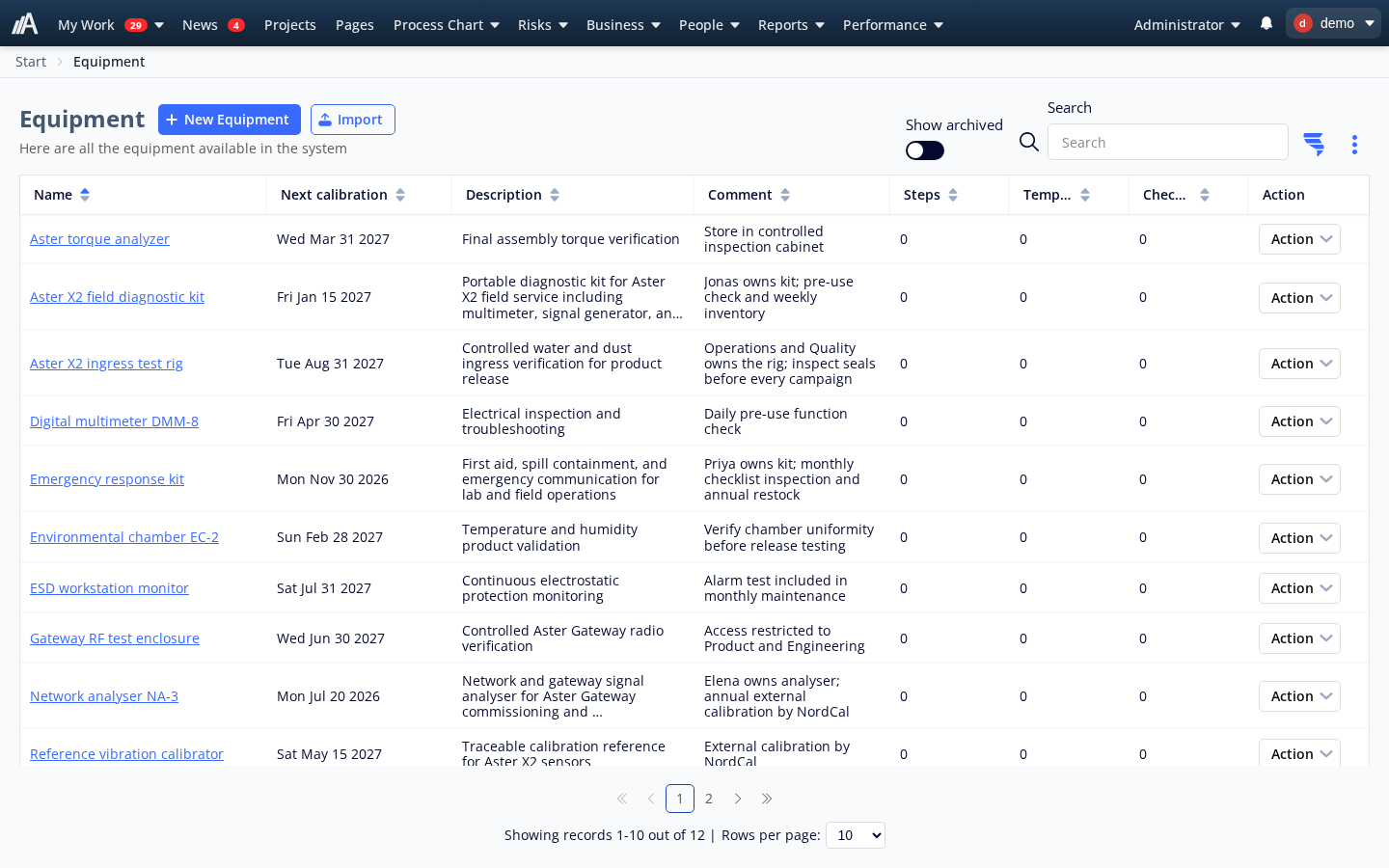1389x868 pixels.
Task: Open ESD workstation monitor link
Action: pyautogui.click(x=109, y=588)
